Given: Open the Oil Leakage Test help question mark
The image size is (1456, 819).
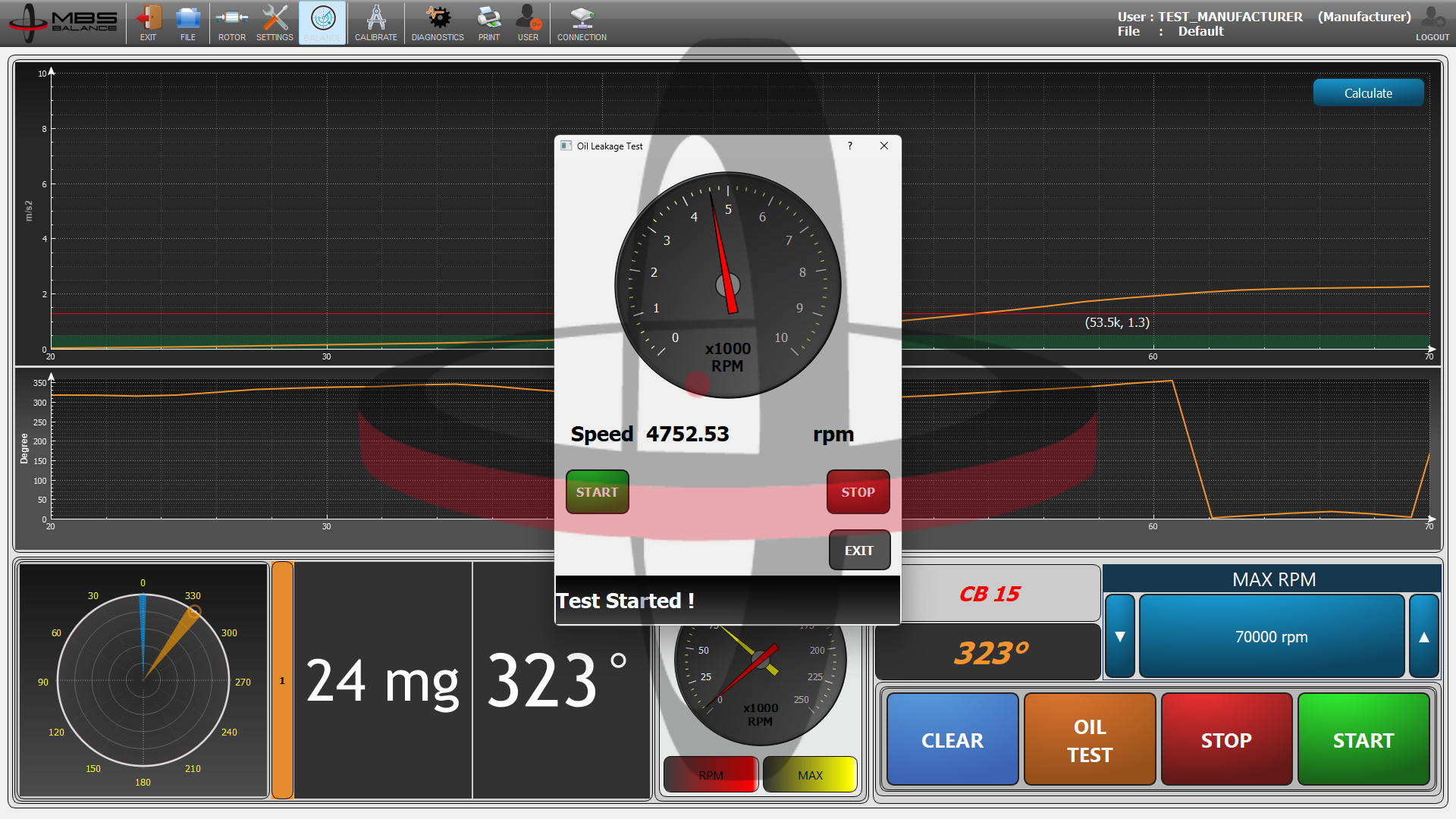Looking at the screenshot, I should [x=849, y=146].
